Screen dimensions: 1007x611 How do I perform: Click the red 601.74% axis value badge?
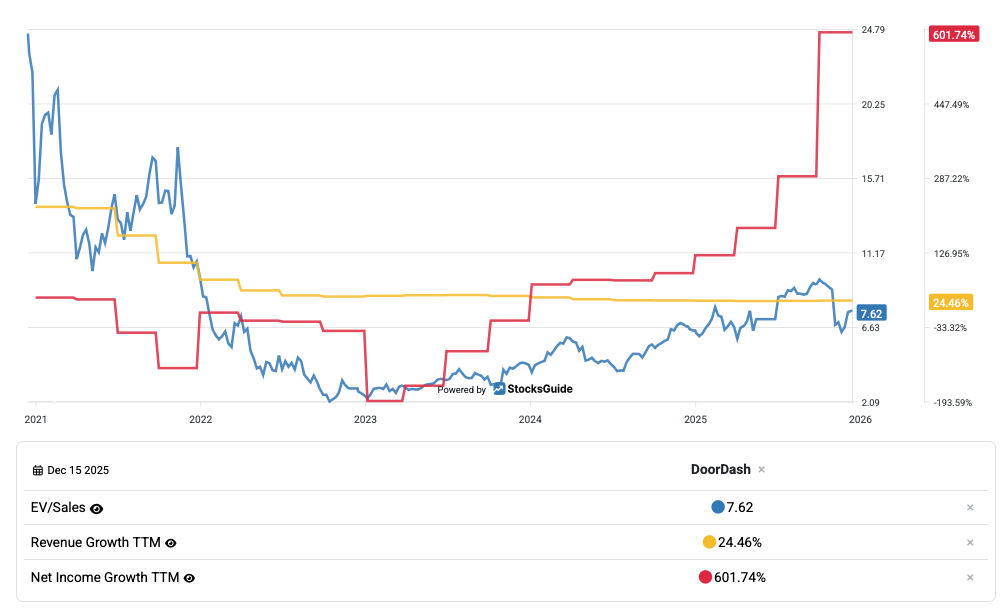[953, 34]
